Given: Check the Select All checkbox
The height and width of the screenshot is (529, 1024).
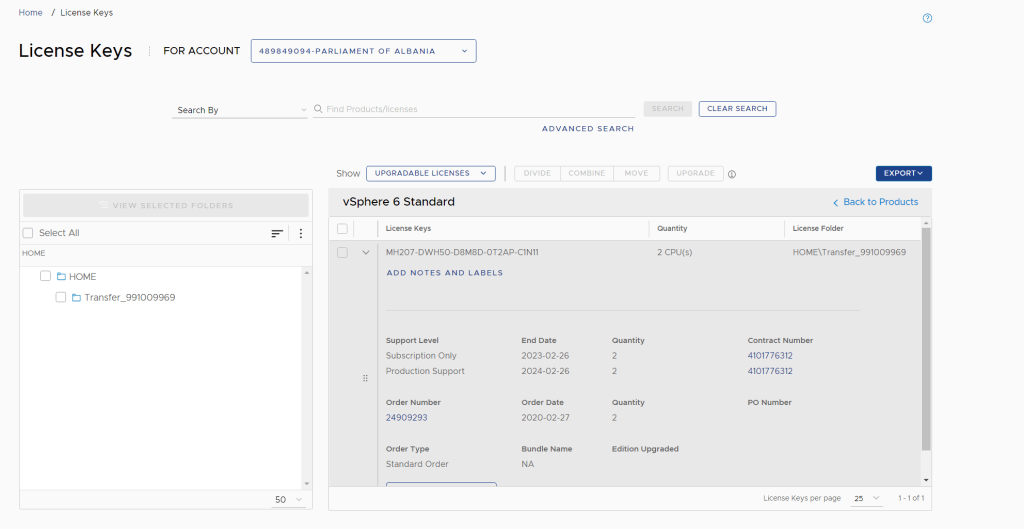Looking at the screenshot, I should tap(28, 233).
